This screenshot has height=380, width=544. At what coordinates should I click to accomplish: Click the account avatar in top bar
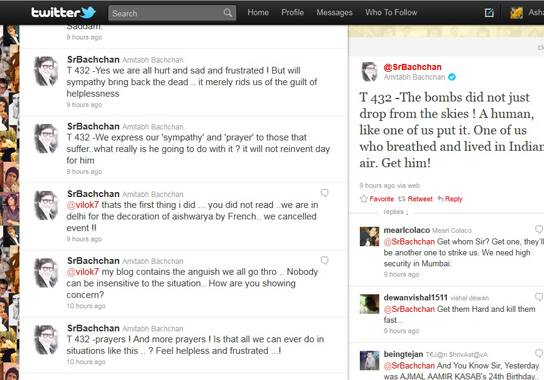pos(516,13)
